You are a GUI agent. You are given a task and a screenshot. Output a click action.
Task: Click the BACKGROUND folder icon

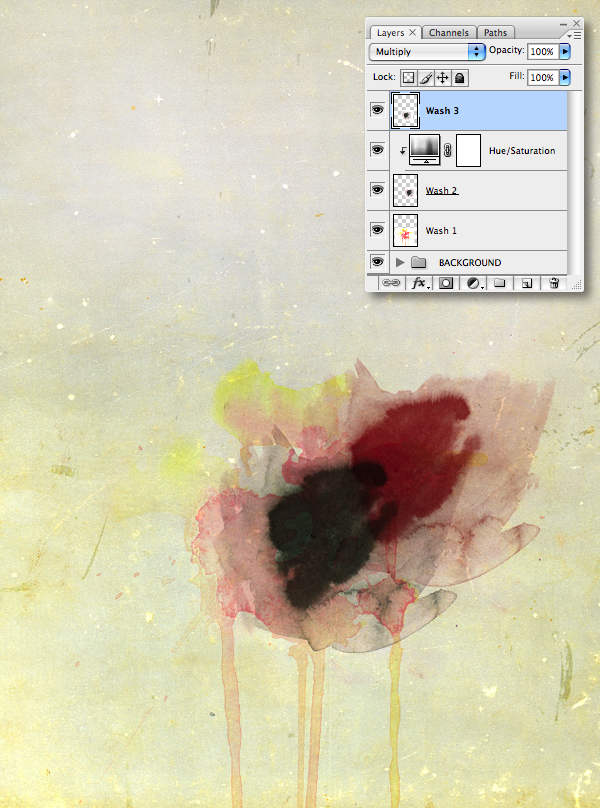[x=419, y=262]
